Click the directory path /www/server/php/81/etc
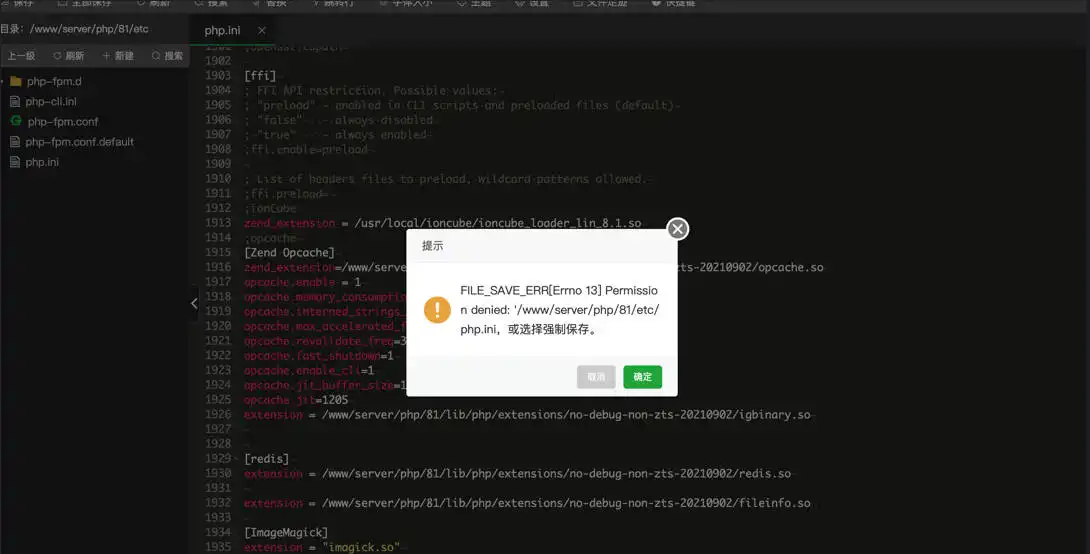Image resolution: width=1090 pixels, height=554 pixels. point(89,29)
